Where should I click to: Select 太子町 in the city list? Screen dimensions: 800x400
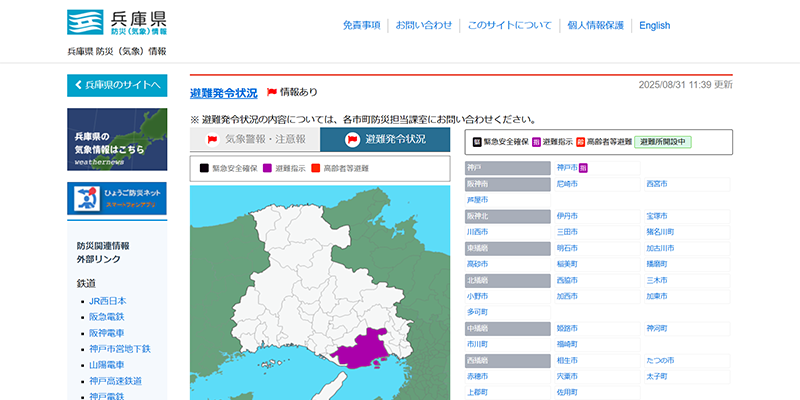pos(656,377)
